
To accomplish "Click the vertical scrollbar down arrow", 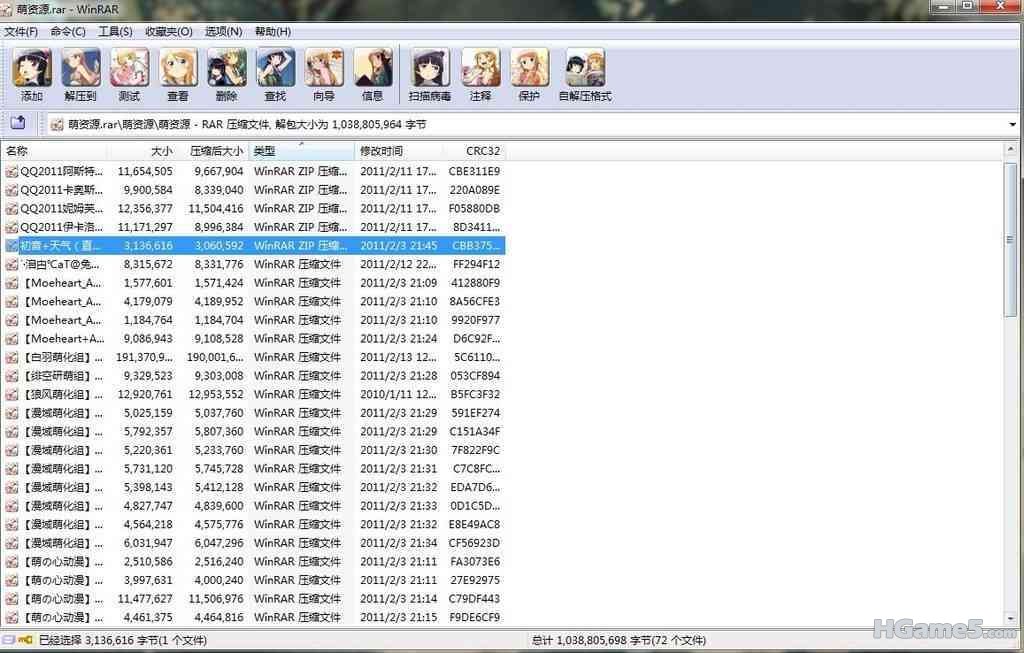I will click(1012, 618).
